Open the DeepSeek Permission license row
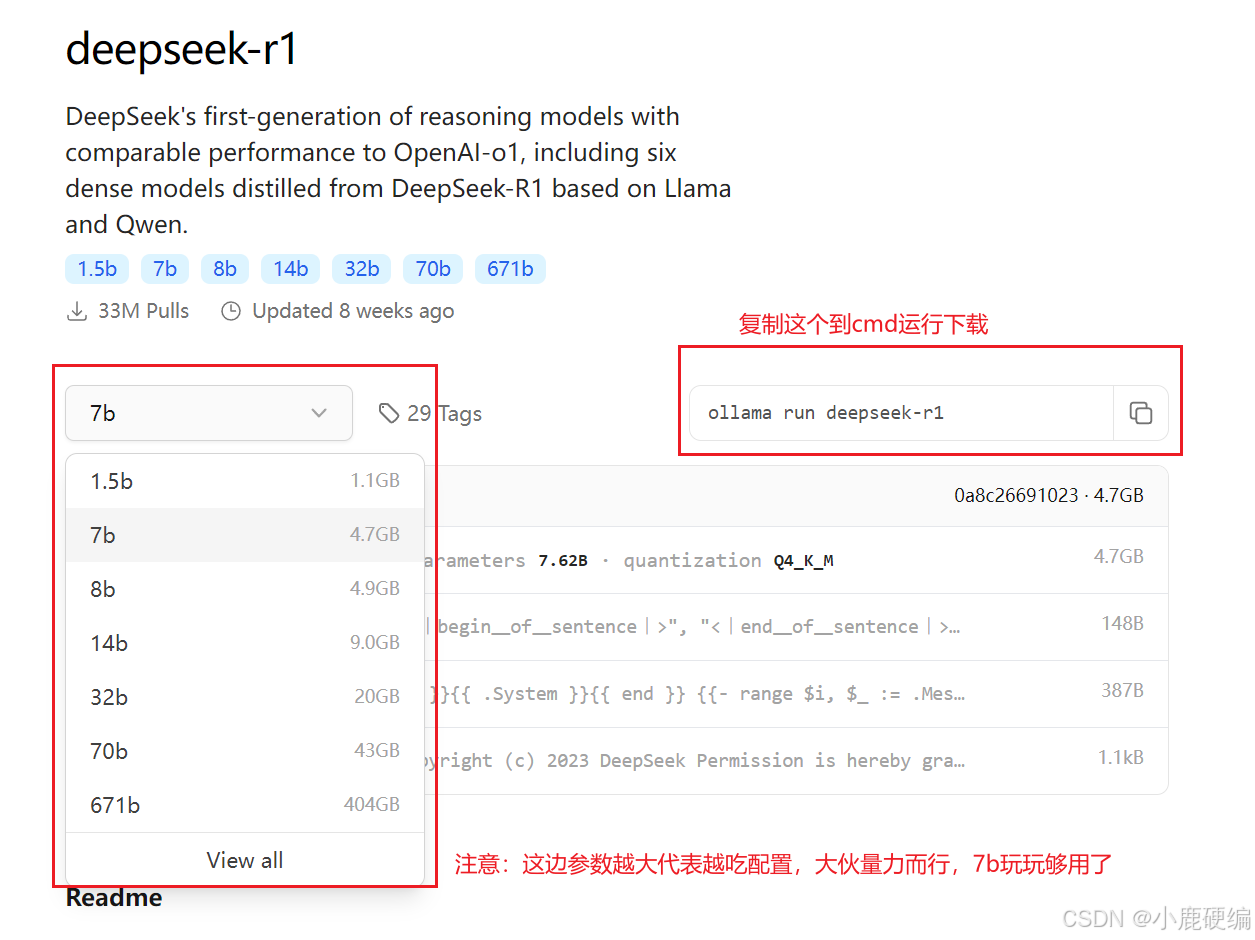Viewport: 1255px width, 940px height. pos(796,761)
